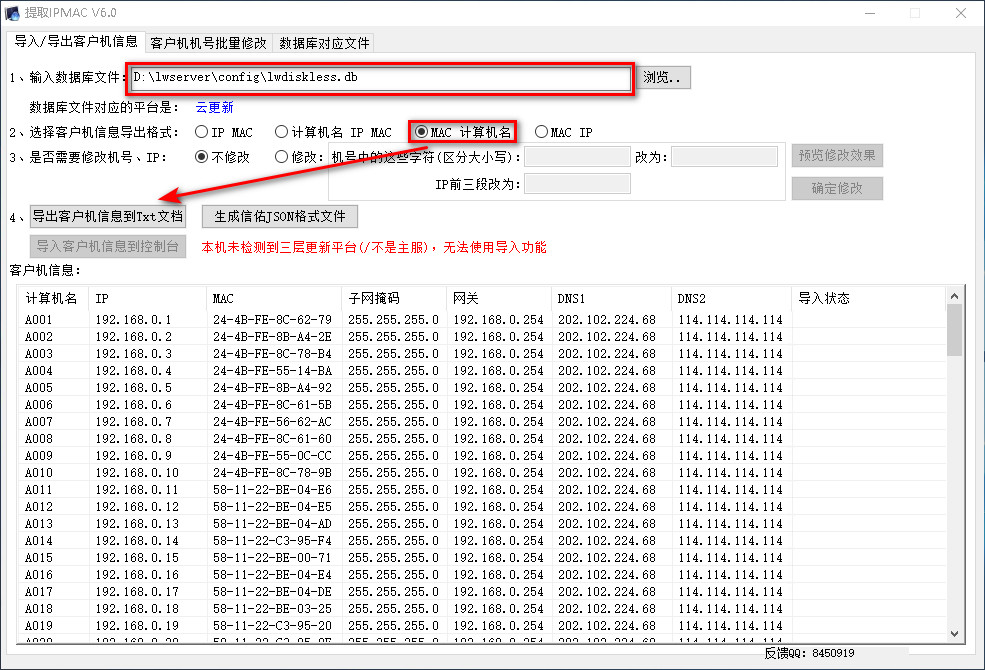Click the 浏览.. button
This screenshot has height=670, width=985.
coord(662,77)
